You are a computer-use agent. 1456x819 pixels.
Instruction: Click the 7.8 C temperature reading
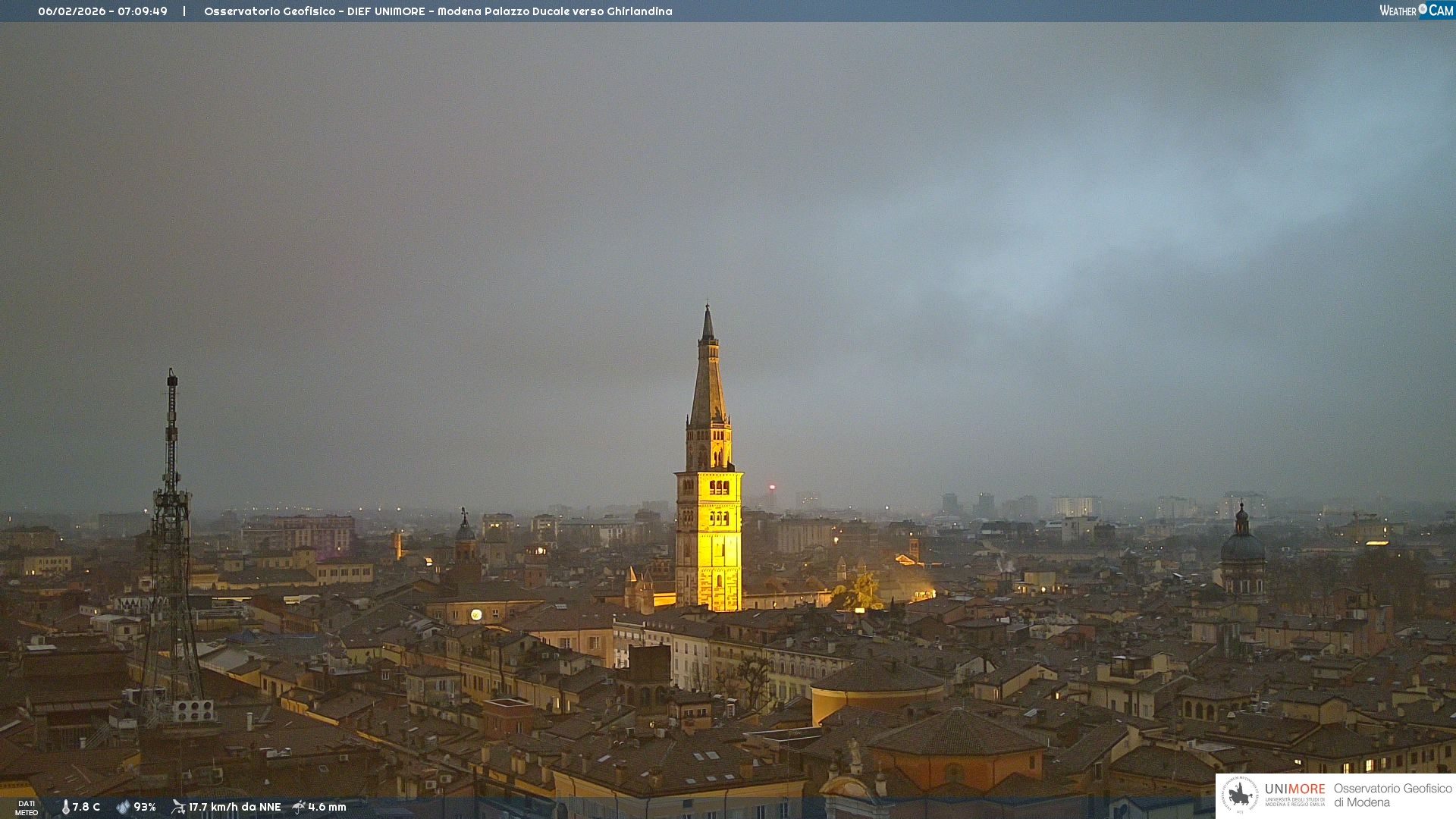tap(86, 807)
